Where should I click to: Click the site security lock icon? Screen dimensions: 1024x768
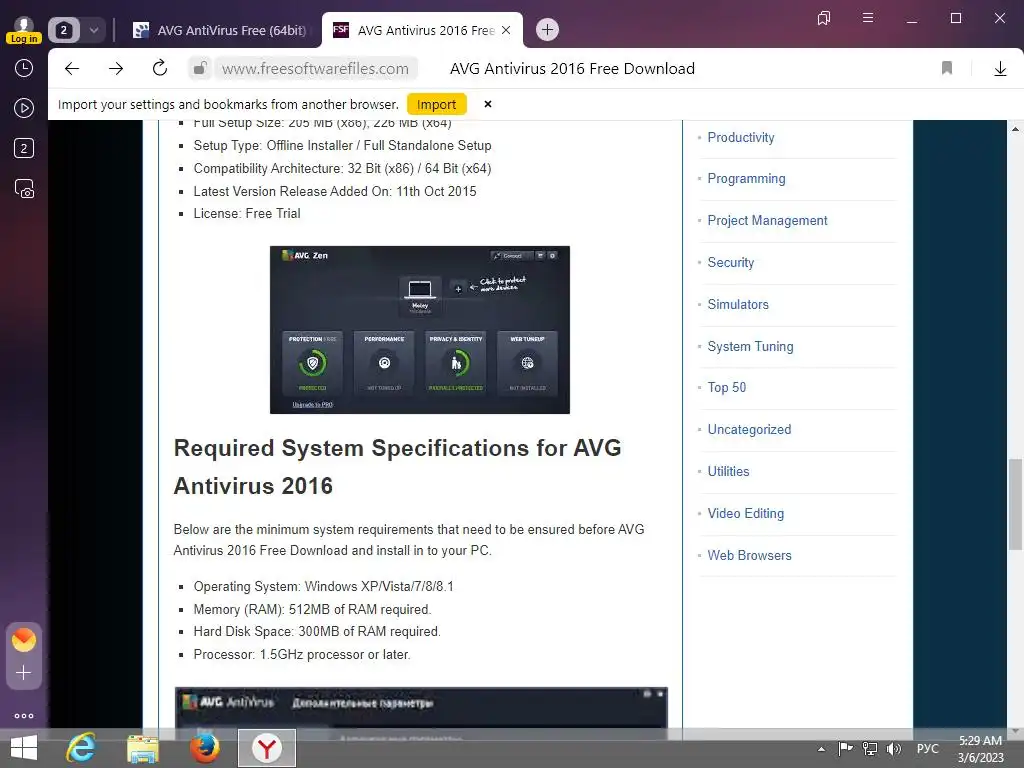click(x=200, y=69)
